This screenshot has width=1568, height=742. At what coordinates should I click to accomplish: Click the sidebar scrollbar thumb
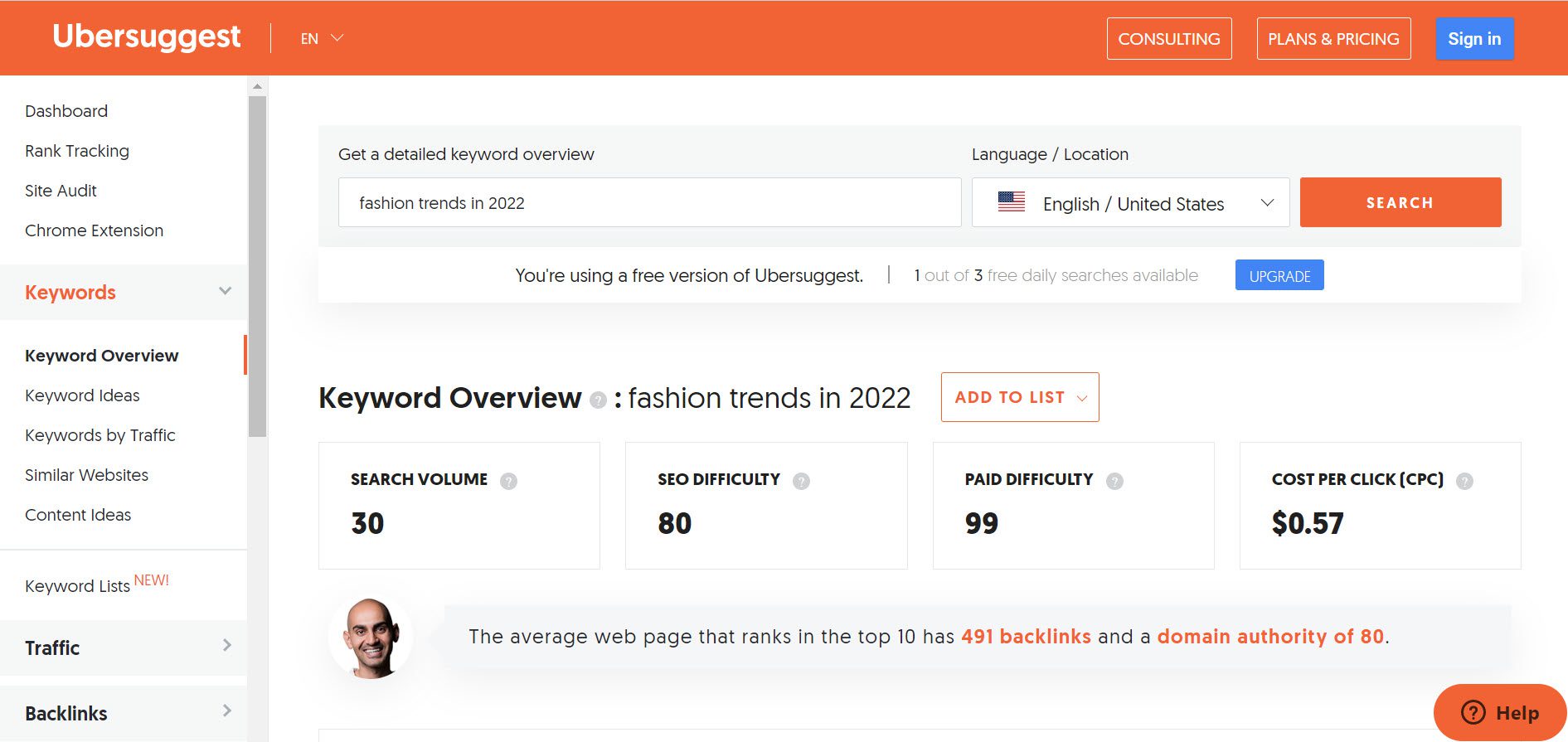click(257, 265)
